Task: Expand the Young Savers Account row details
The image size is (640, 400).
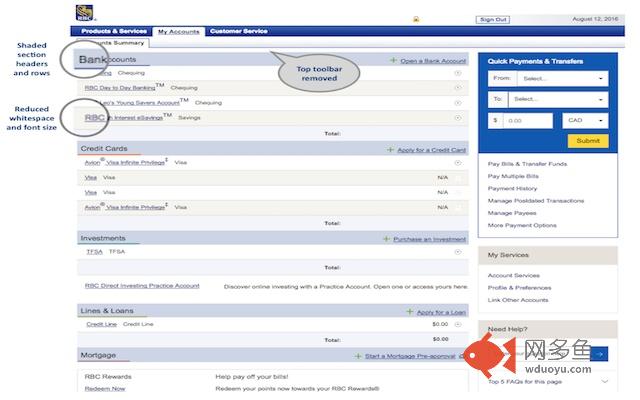Action: pyautogui.click(x=458, y=103)
